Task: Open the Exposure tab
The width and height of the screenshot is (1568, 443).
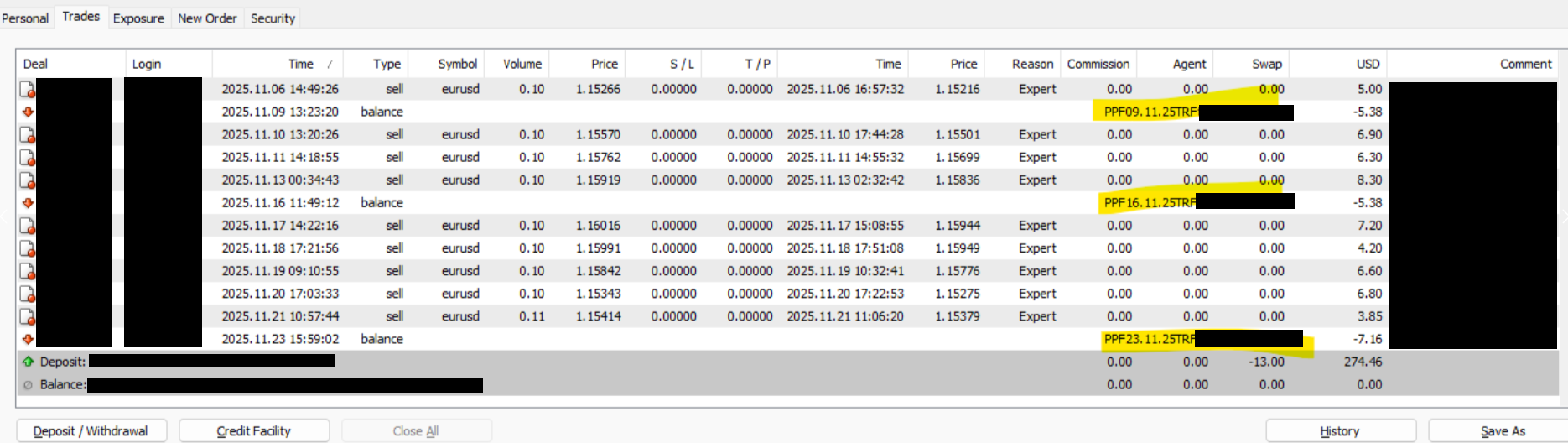Action: (x=138, y=18)
